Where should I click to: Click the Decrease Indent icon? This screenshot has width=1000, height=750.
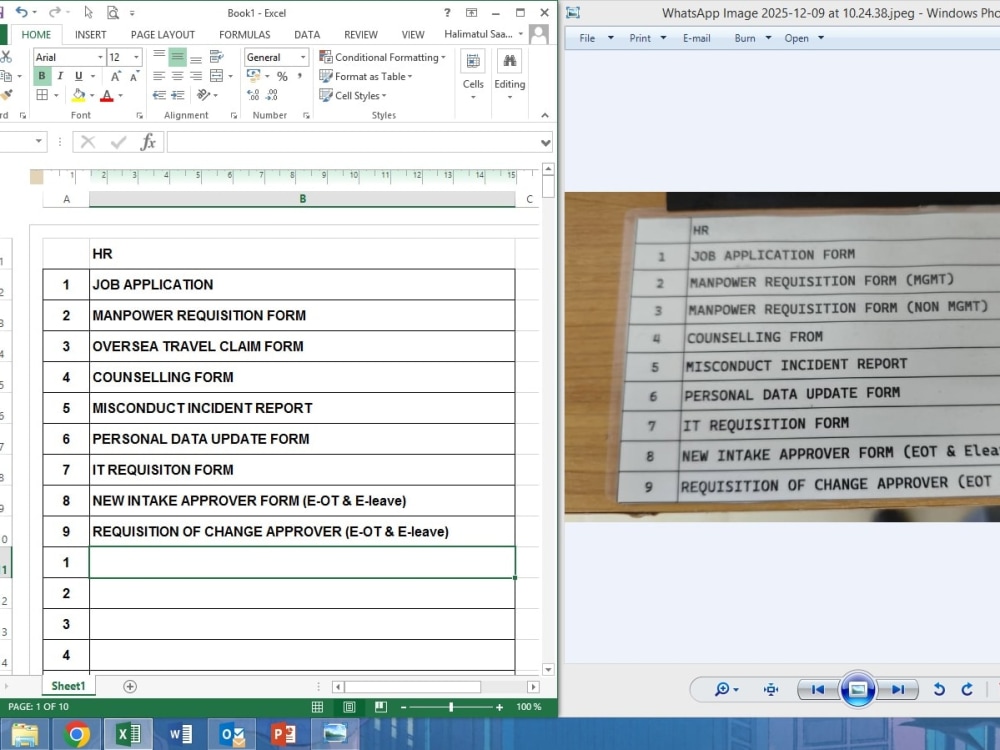click(x=159, y=95)
